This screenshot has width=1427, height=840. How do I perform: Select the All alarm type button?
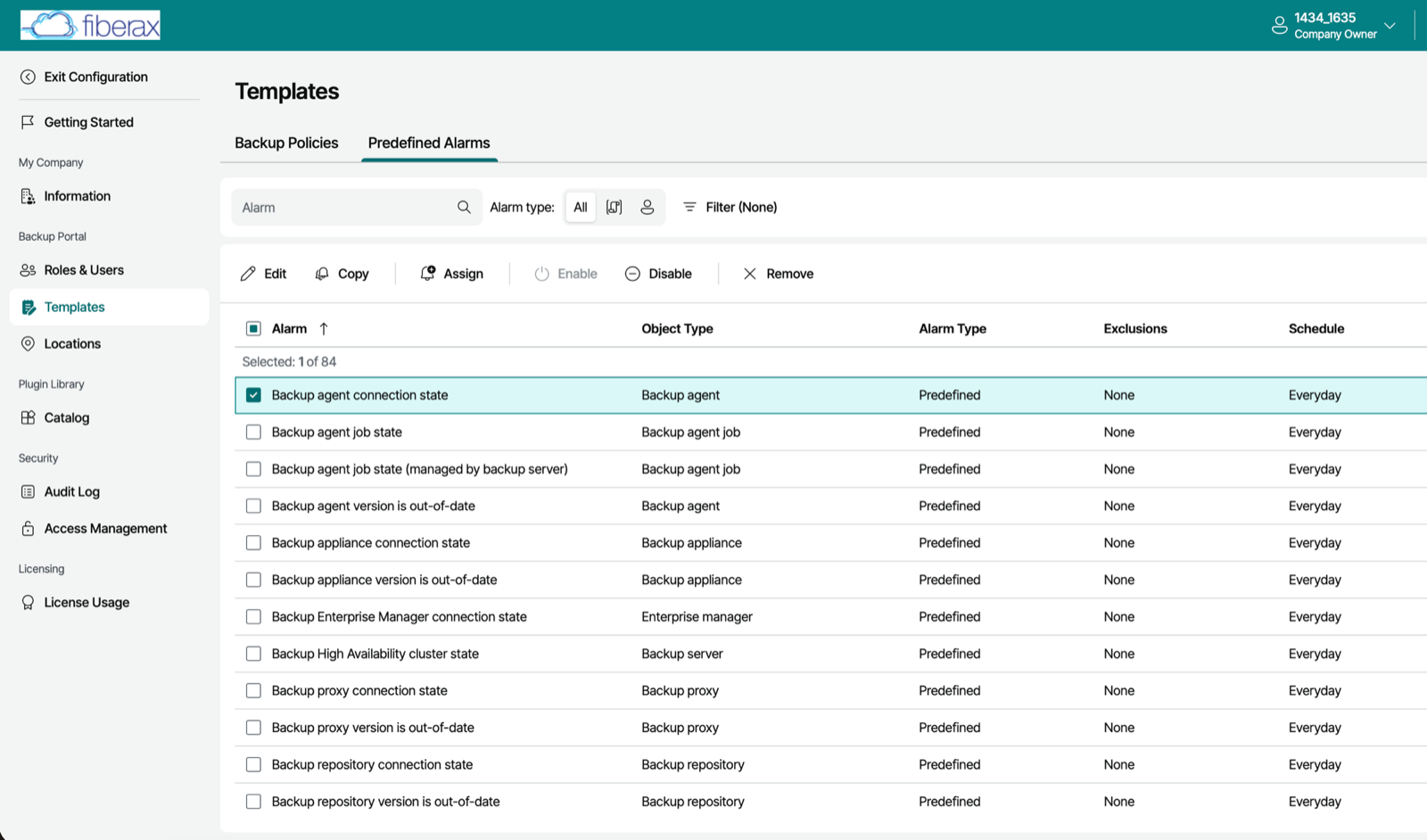tap(581, 207)
